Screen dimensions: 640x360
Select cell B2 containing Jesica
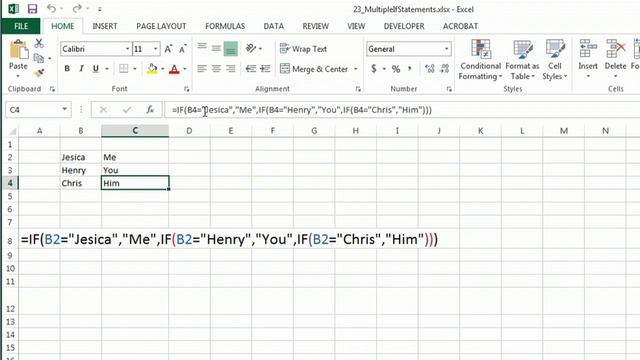80,157
